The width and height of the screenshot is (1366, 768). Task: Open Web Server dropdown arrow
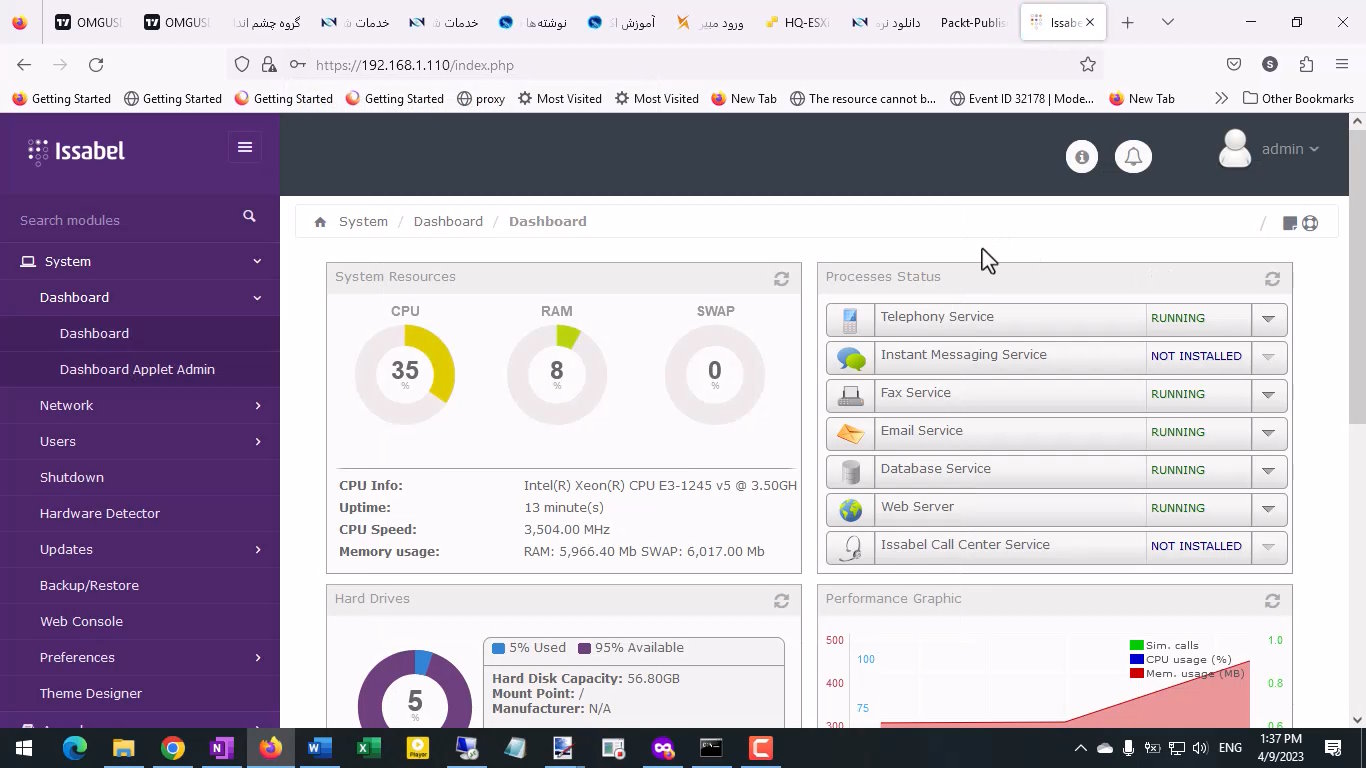pos(1268,509)
